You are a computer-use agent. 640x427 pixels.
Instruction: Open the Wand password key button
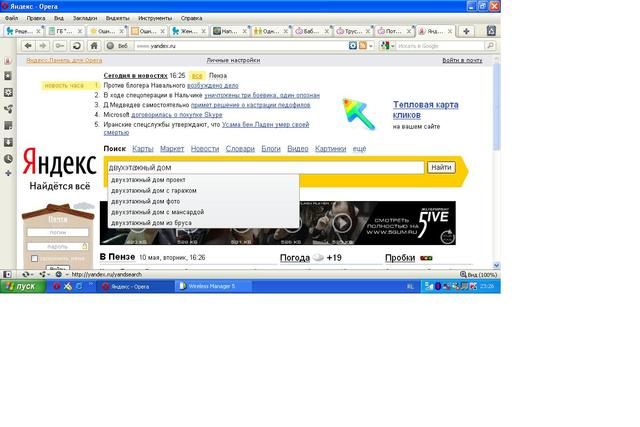tap(60, 46)
